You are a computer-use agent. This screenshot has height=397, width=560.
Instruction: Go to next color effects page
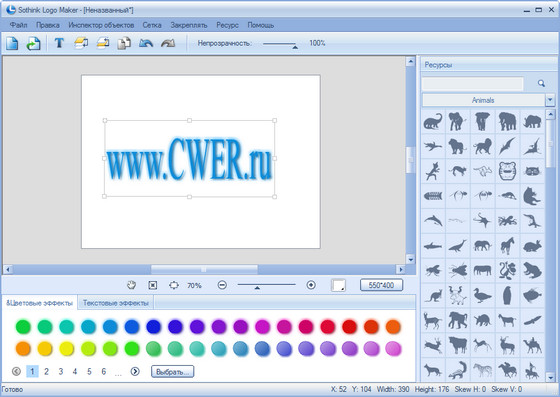[135, 371]
